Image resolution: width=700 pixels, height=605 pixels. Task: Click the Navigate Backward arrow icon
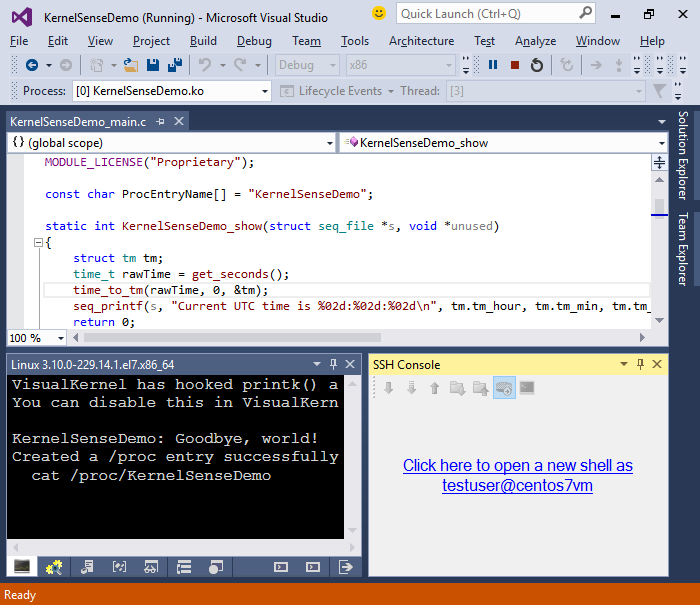point(32,65)
